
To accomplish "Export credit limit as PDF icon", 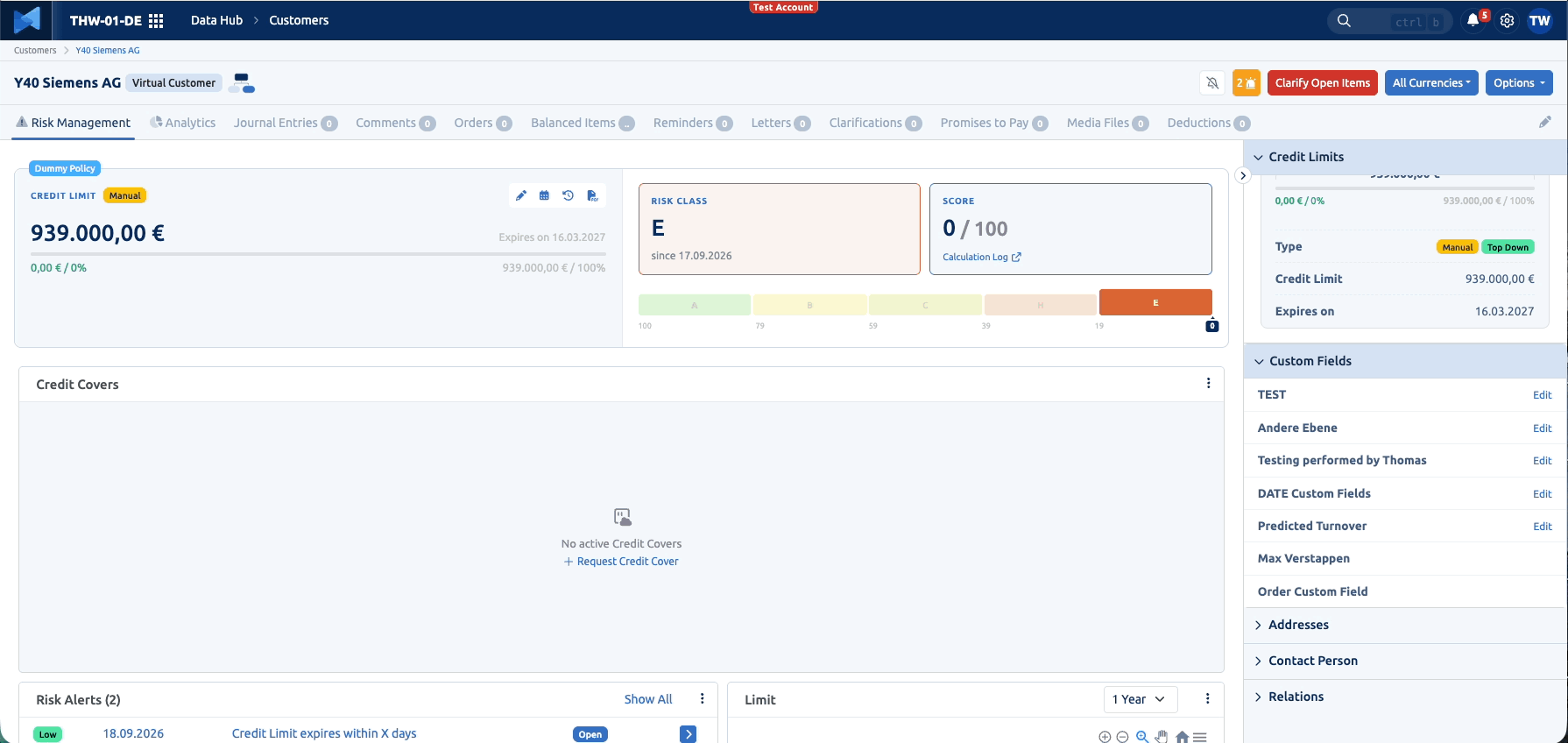I will tap(592, 196).
